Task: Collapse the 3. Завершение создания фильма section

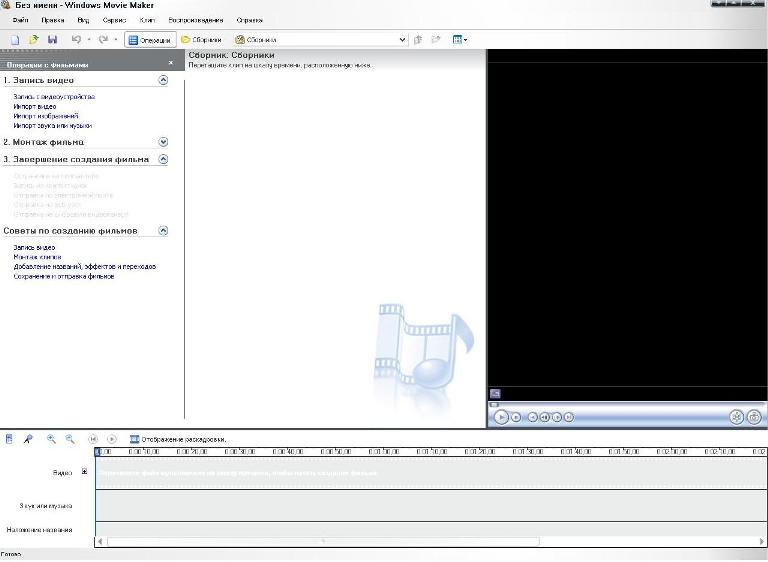Action: pyautogui.click(x=163, y=159)
